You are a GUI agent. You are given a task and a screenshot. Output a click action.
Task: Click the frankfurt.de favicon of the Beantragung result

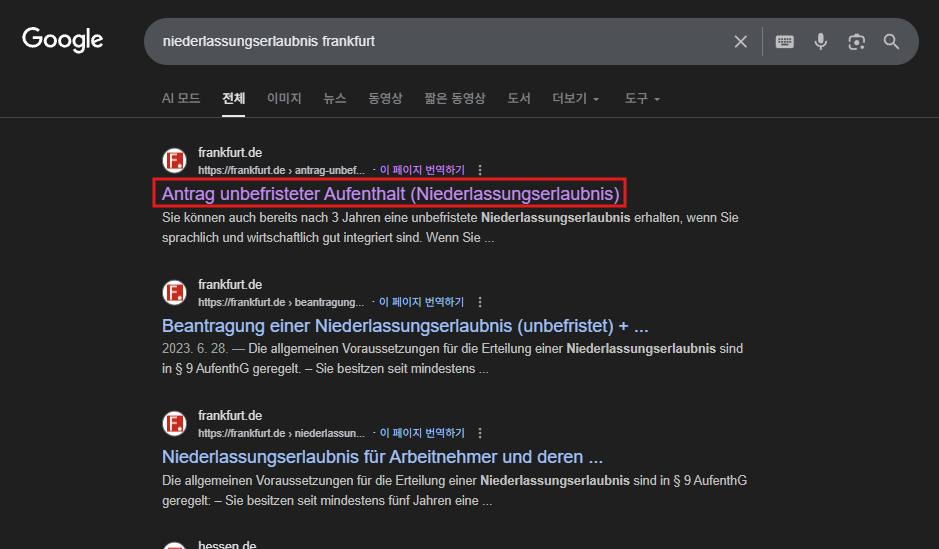pos(174,292)
